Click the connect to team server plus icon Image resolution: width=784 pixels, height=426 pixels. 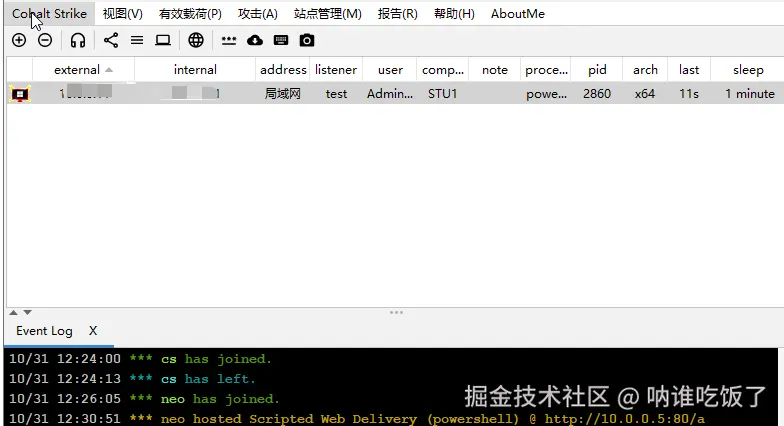pyautogui.click(x=19, y=40)
